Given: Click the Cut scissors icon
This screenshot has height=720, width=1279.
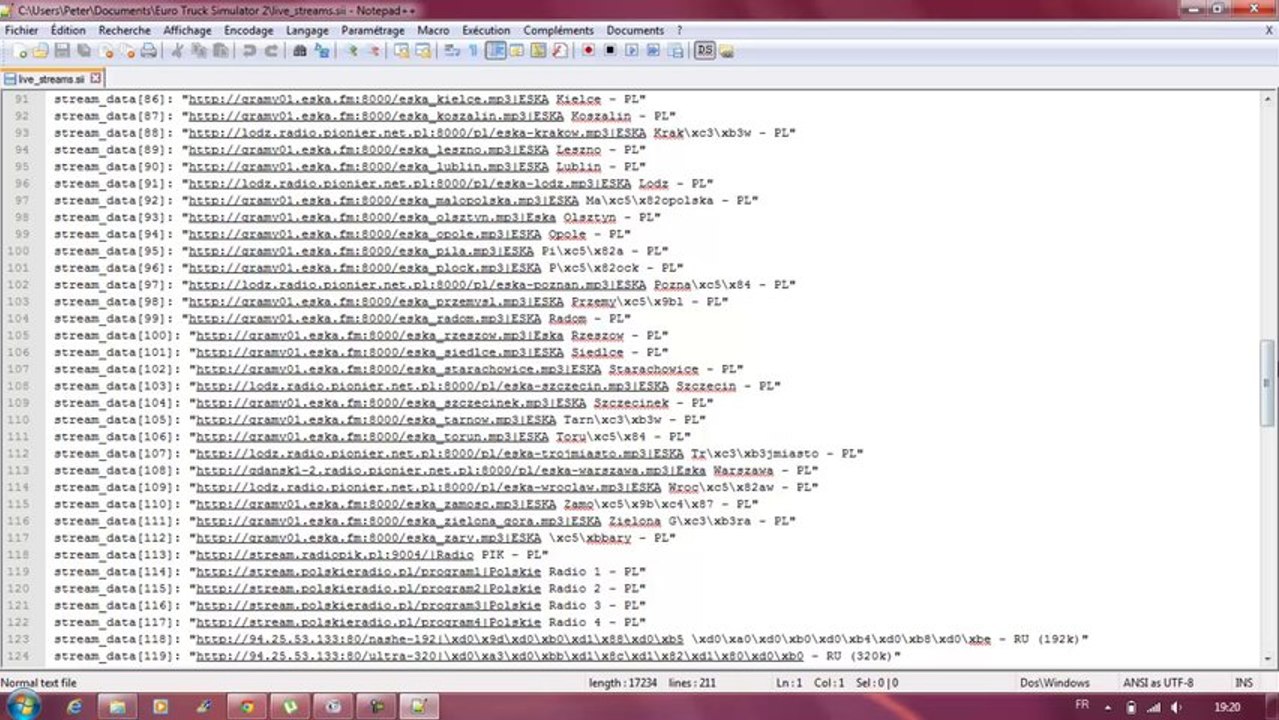Looking at the screenshot, I should [175, 50].
